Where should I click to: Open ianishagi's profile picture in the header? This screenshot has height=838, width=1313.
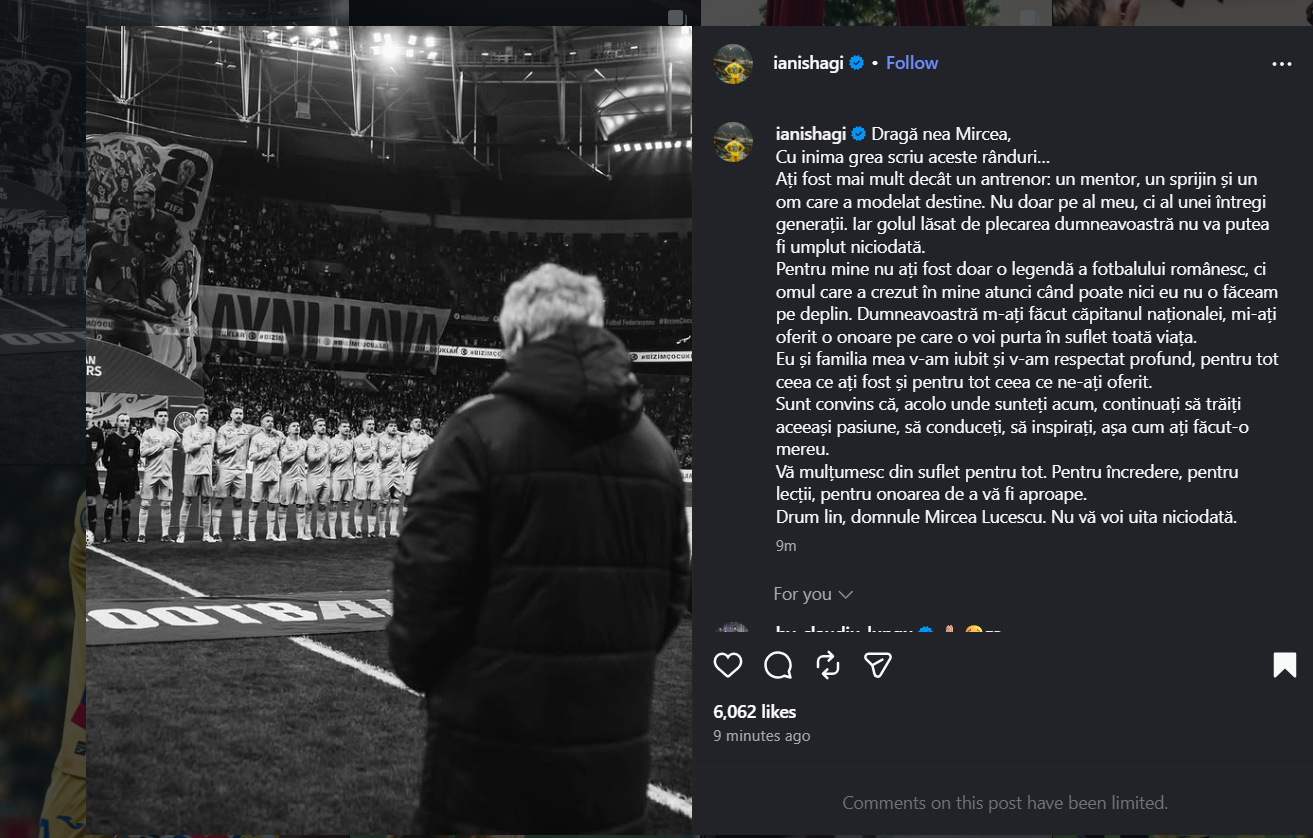733,64
